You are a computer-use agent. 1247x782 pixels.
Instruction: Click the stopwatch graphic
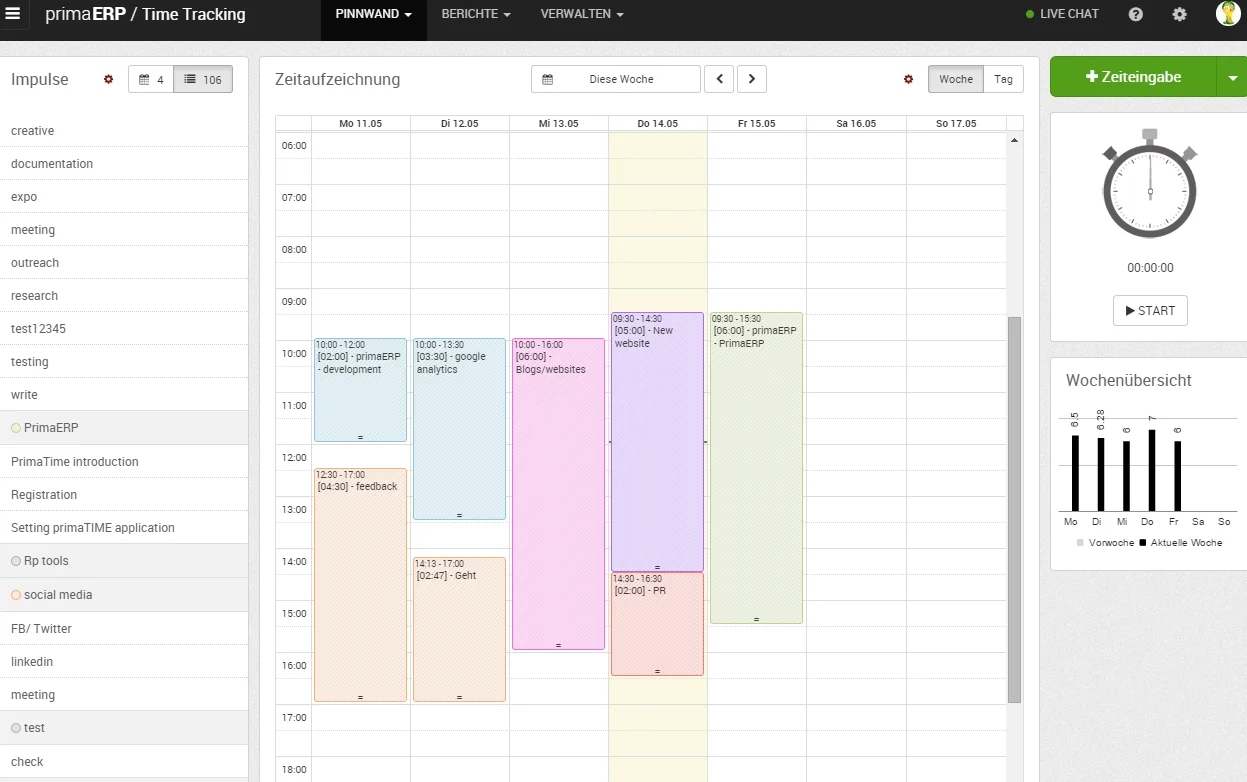coord(1150,184)
